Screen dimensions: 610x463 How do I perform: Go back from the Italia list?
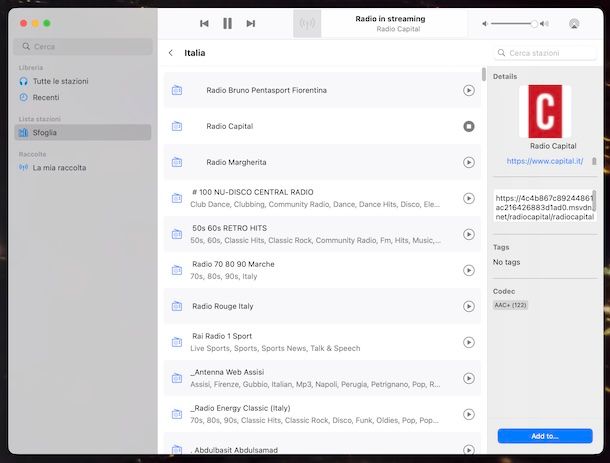point(170,53)
